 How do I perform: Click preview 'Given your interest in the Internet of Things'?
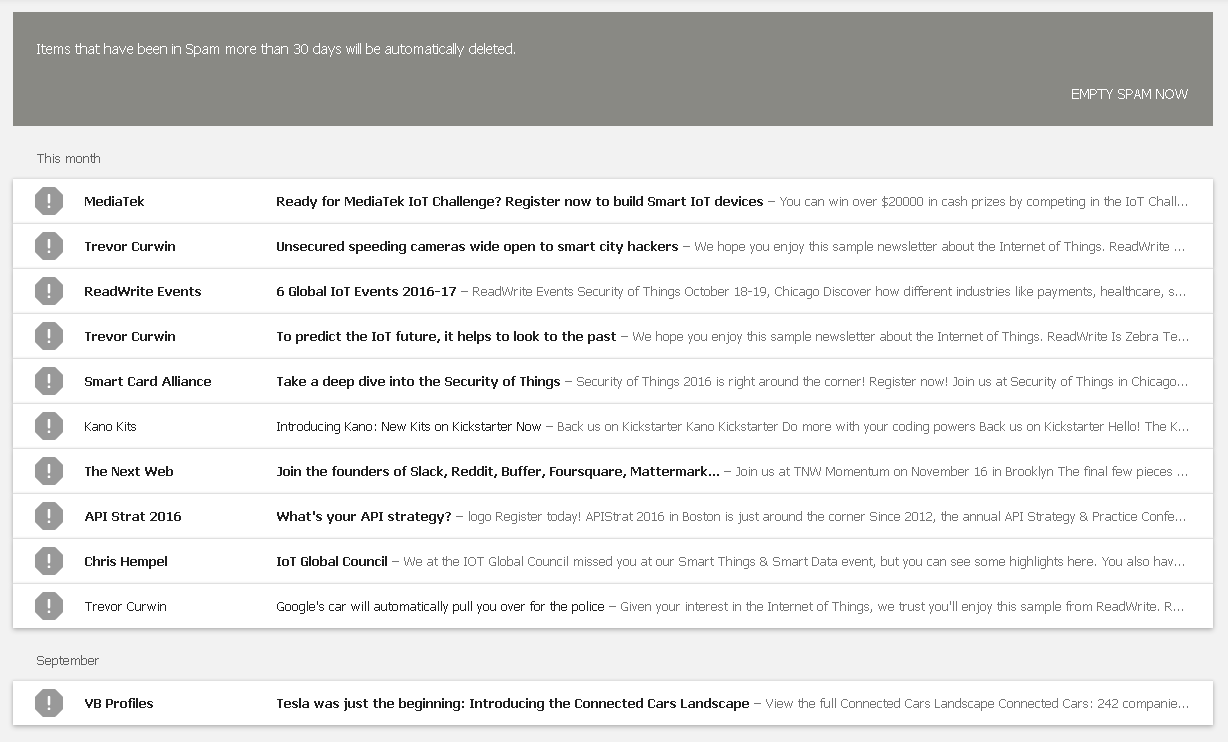904,606
